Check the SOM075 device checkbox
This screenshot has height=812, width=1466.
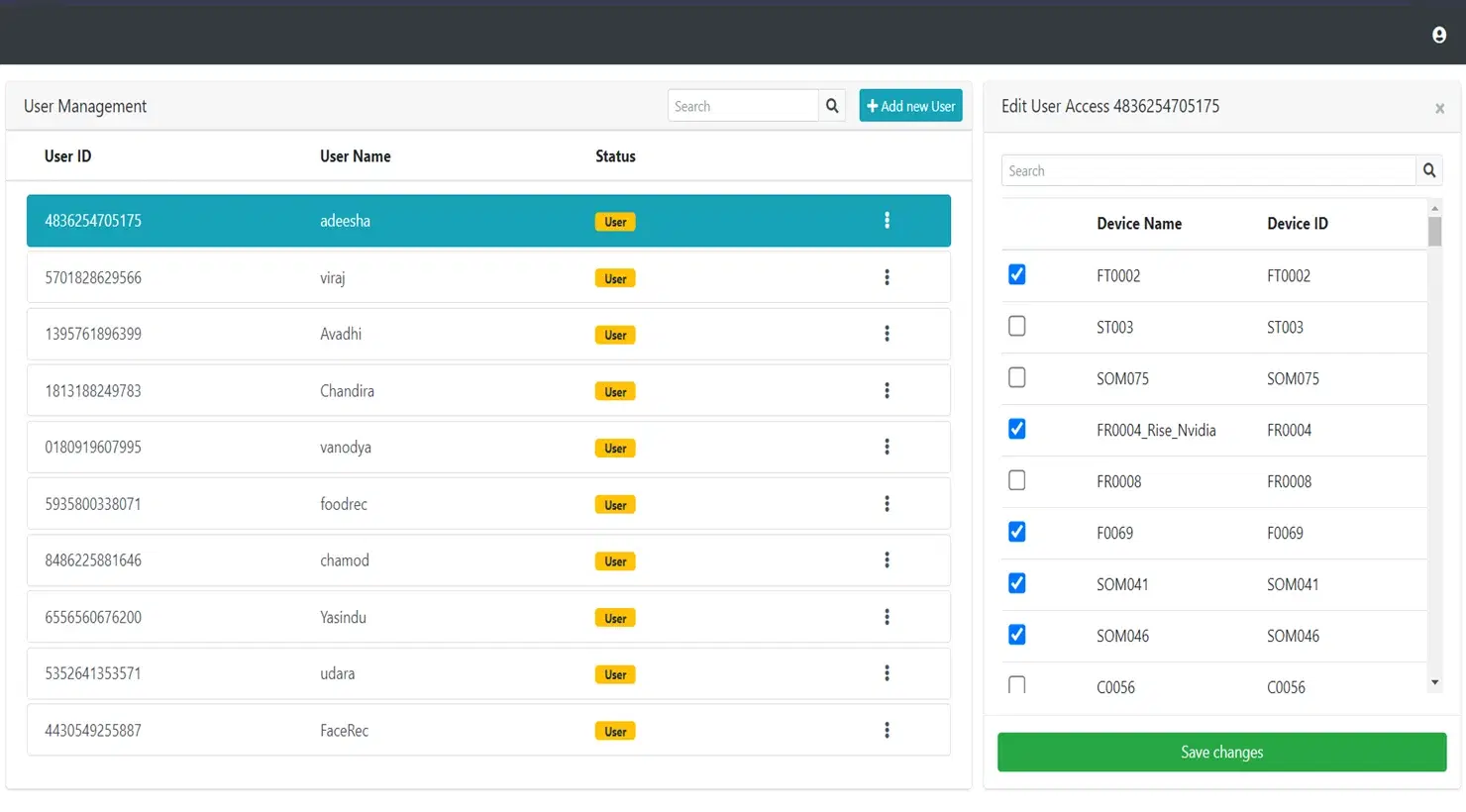pos(1016,377)
